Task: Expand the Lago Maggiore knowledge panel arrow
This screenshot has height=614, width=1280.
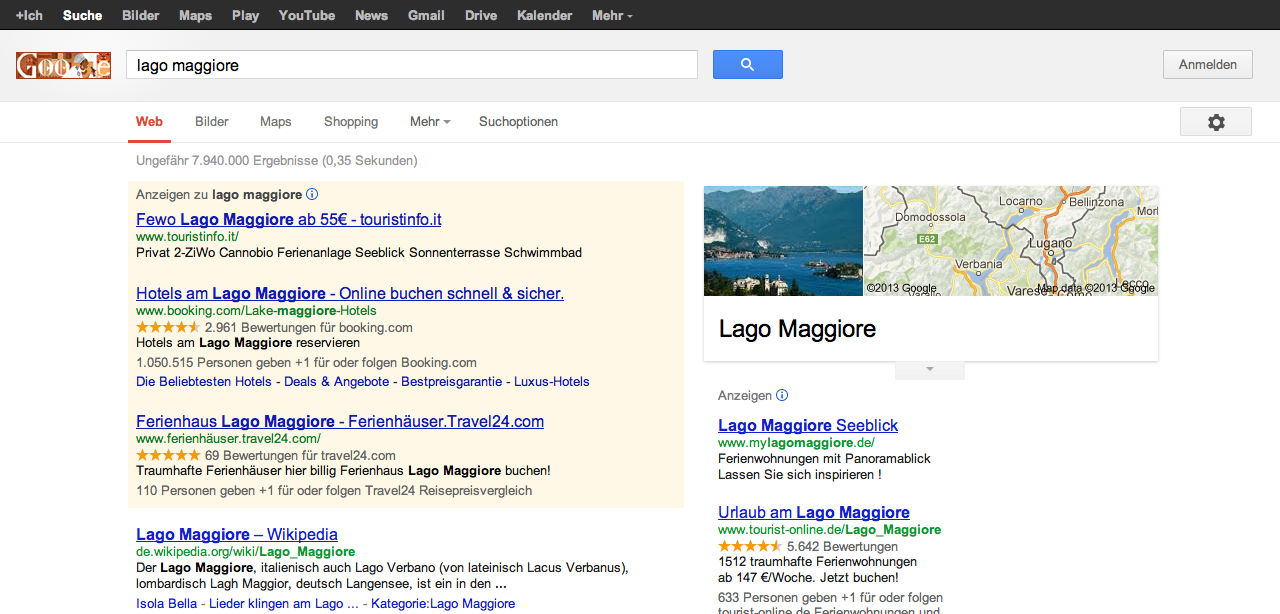Action: point(929,370)
